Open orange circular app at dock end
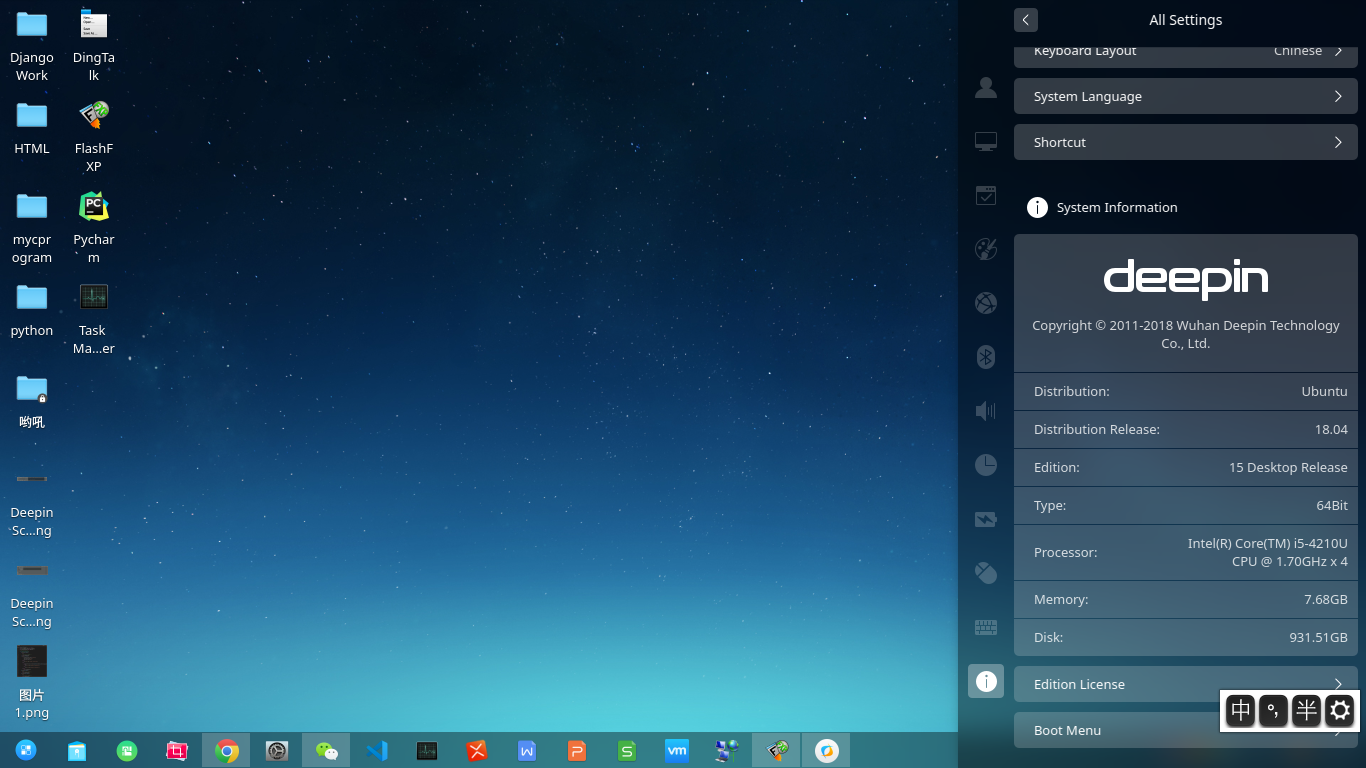Screen dimensions: 1366x768 827,750
